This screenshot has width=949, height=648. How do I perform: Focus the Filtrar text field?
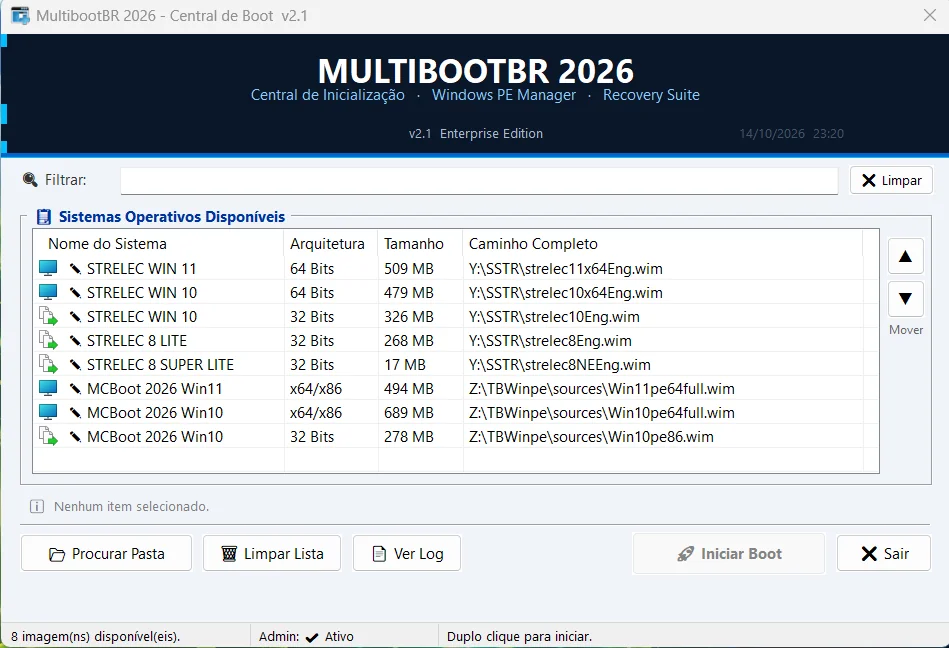[479, 180]
